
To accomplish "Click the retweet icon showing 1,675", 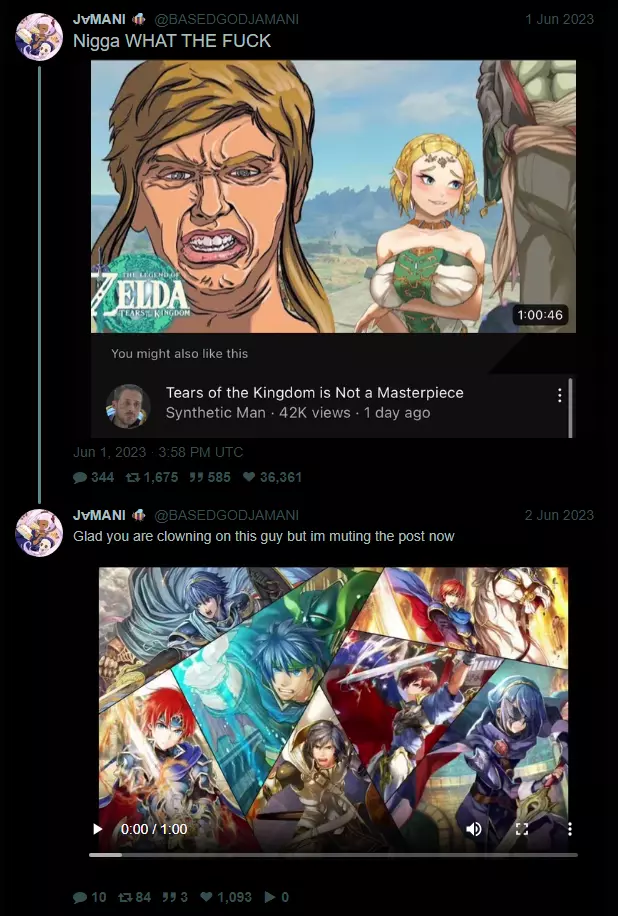I will (x=133, y=477).
